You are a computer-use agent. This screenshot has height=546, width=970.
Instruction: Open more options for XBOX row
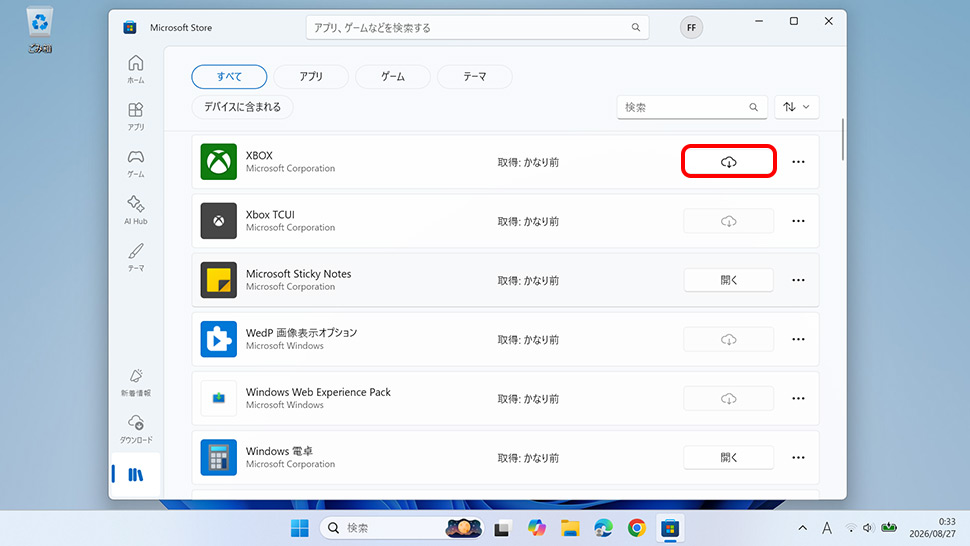pos(798,162)
